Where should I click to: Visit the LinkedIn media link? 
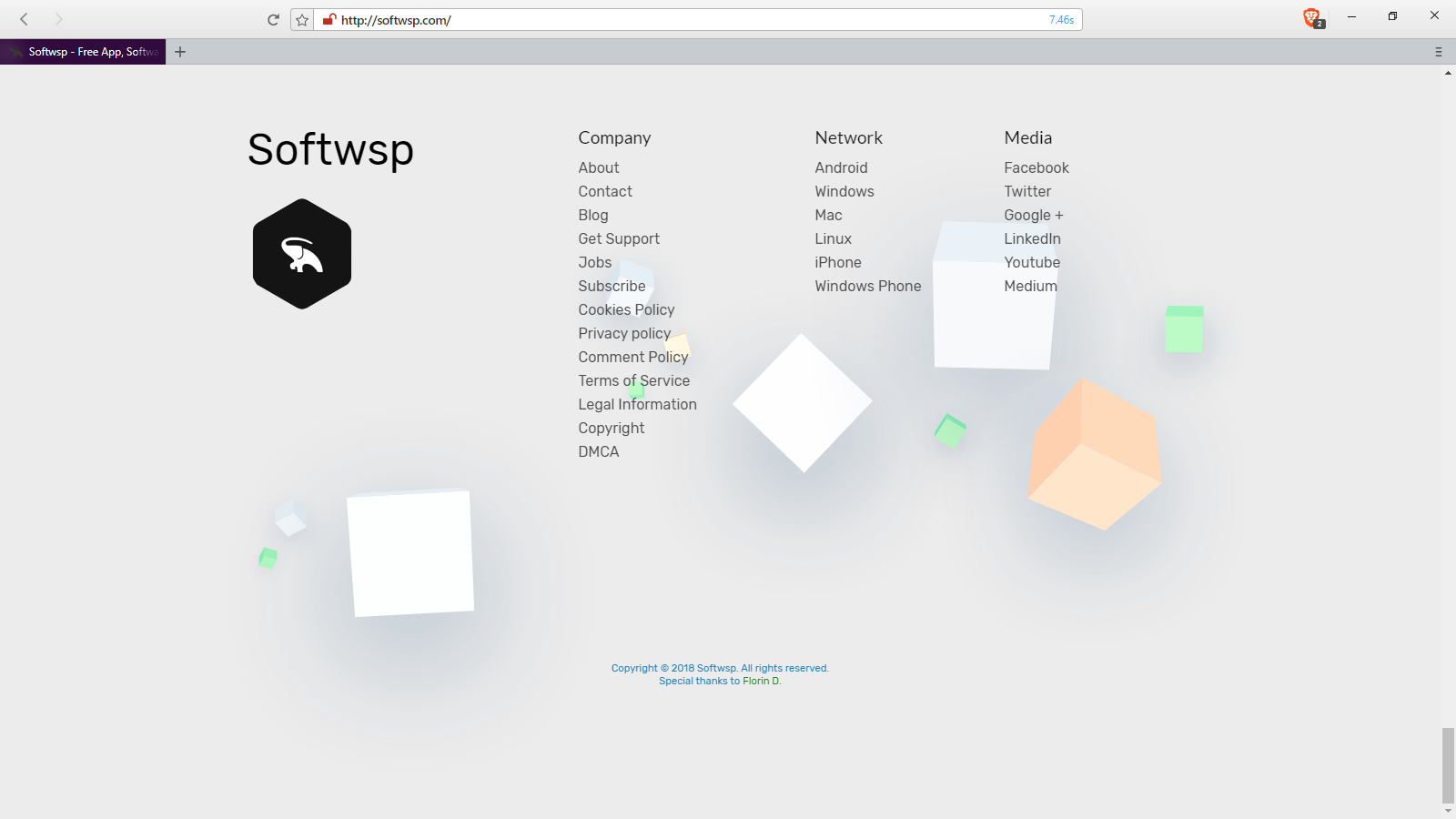pos(1033,238)
